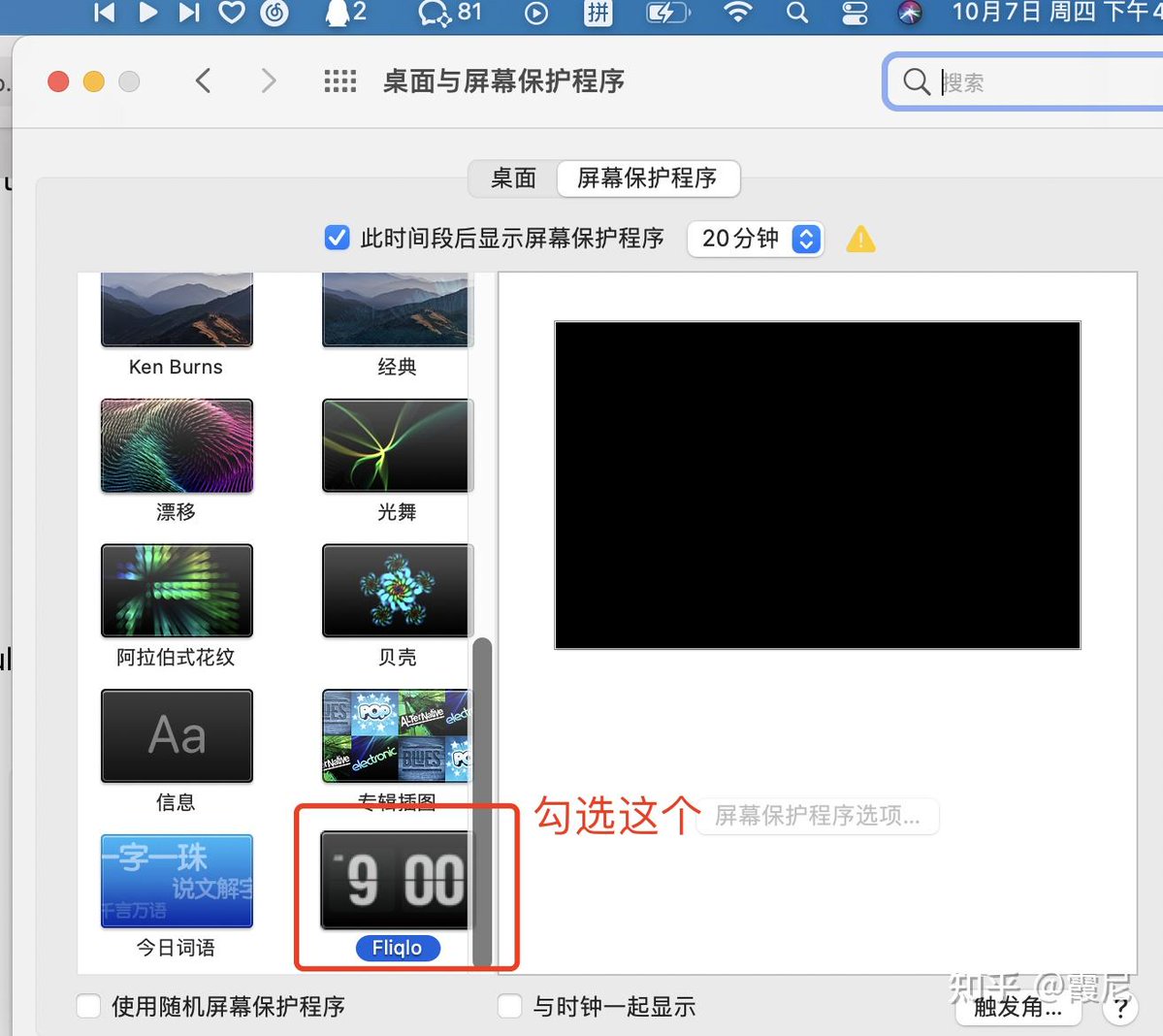Open Pinyin input method menu
The image size is (1163, 1036).
point(598,13)
